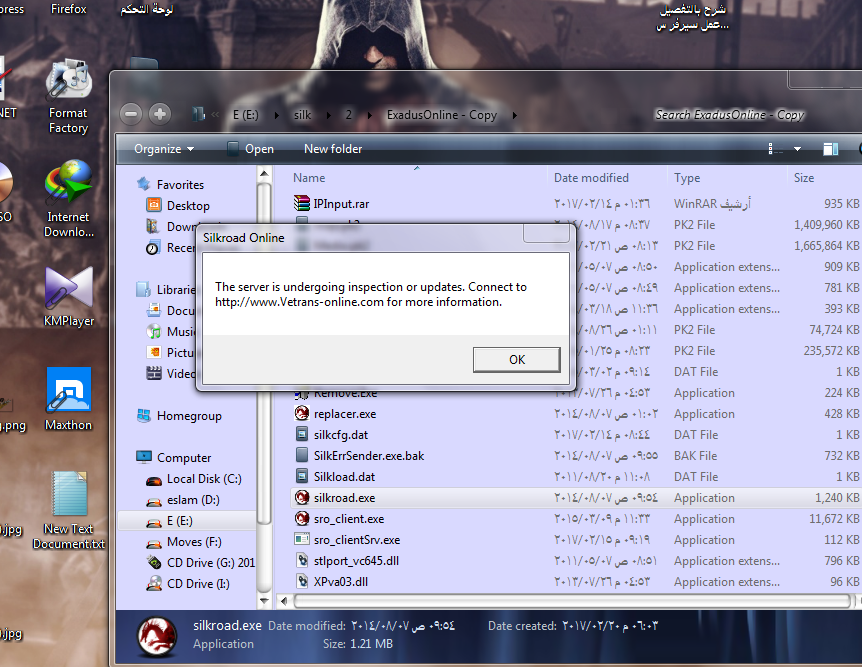
Task: Click OK in the Silkroad Online dialog
Action: [516, 360]
